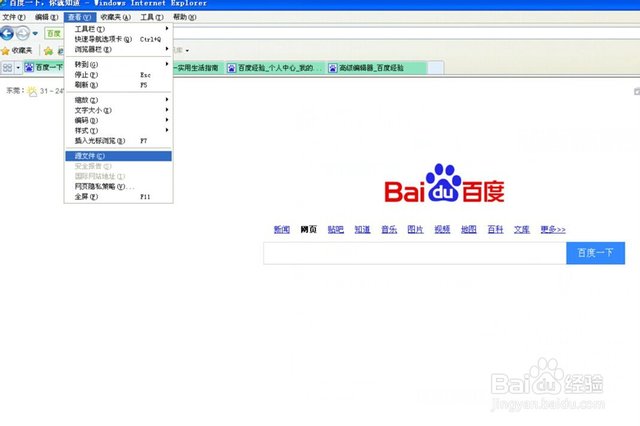Expand the tab list dropdown arrow
640x426 pixels.
pos(18,68)
